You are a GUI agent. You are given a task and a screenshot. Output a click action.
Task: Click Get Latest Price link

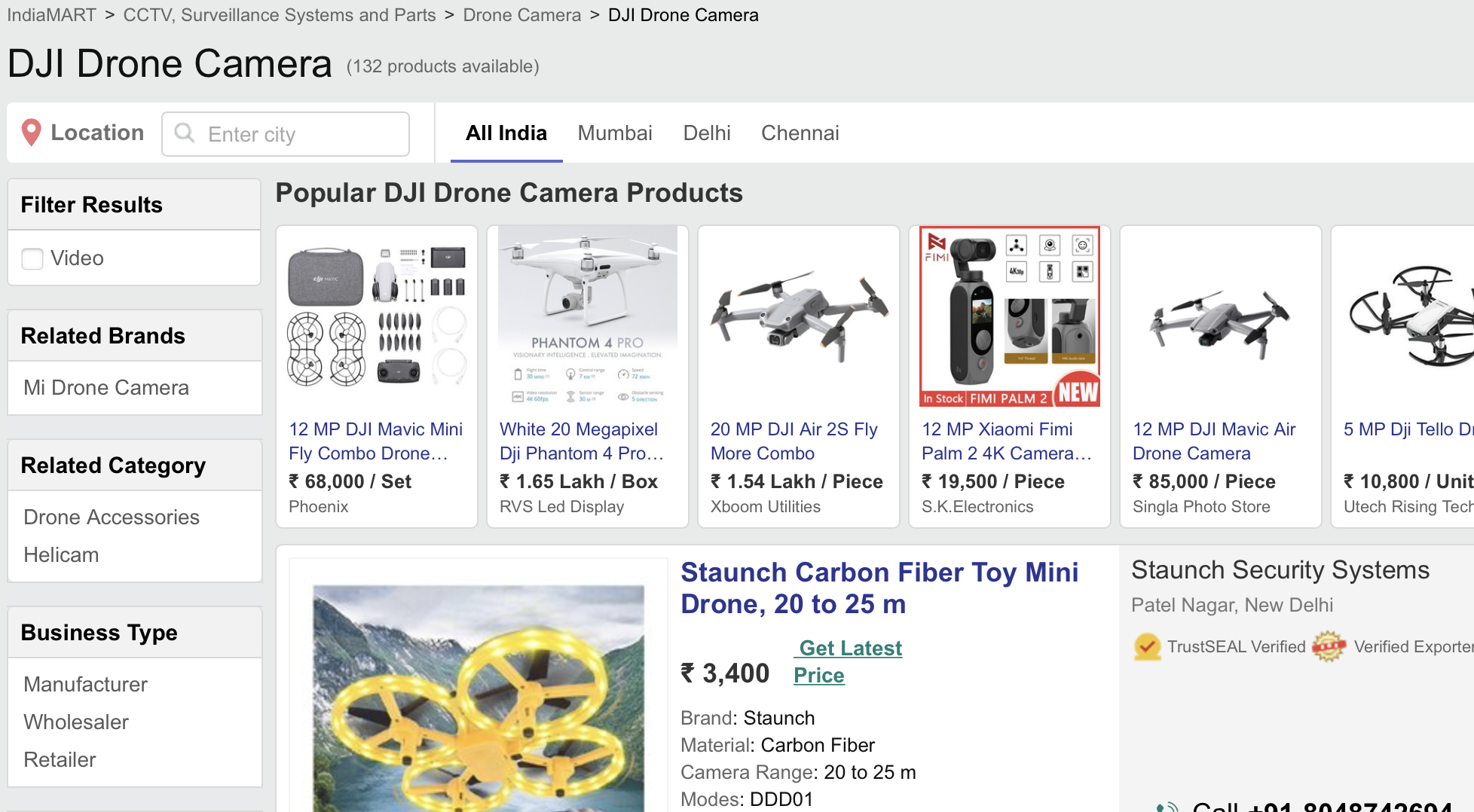point(848,661)
